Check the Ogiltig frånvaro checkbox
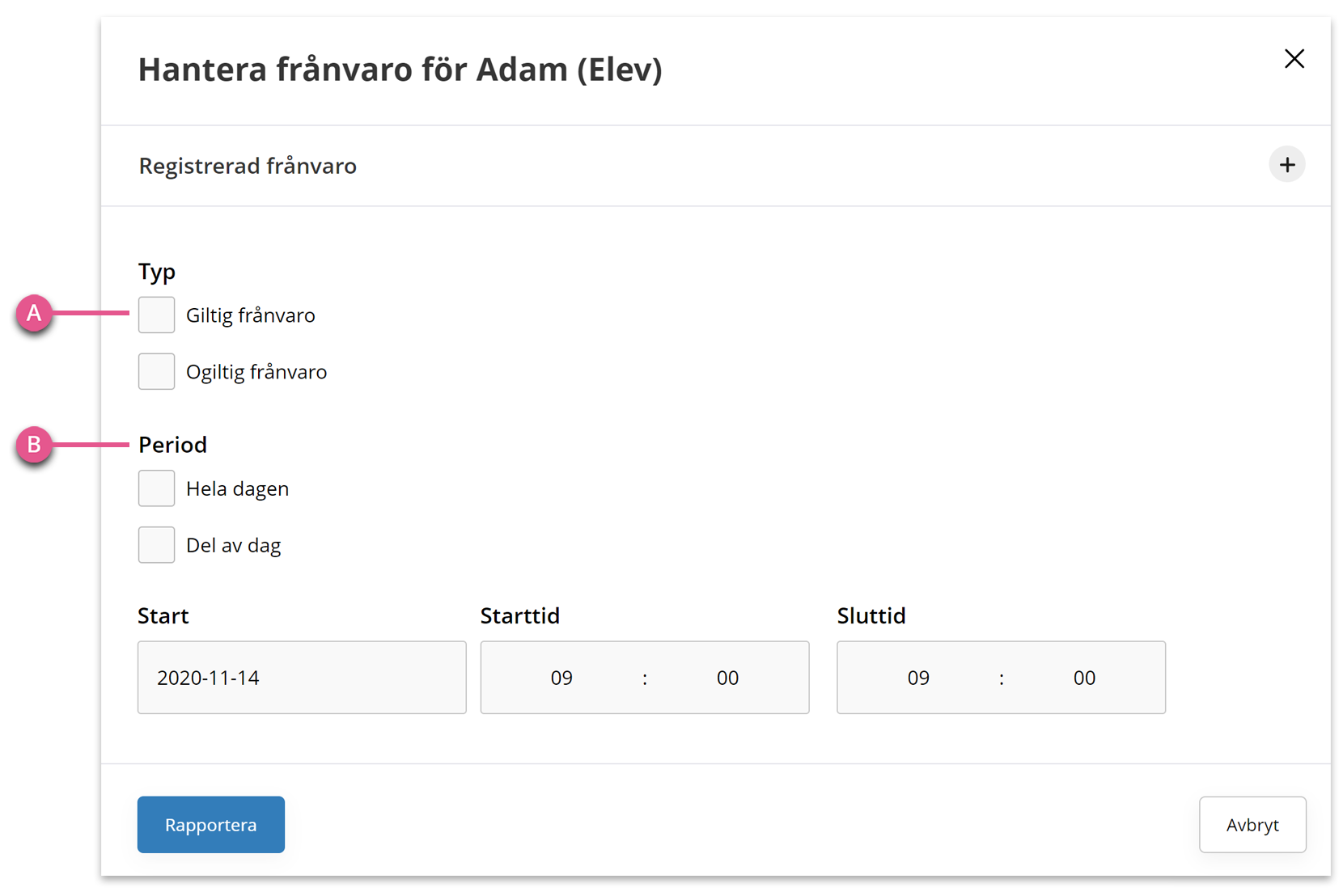Image resolution: width=1343 pixels, height=896 pixels. coord(156,371)
